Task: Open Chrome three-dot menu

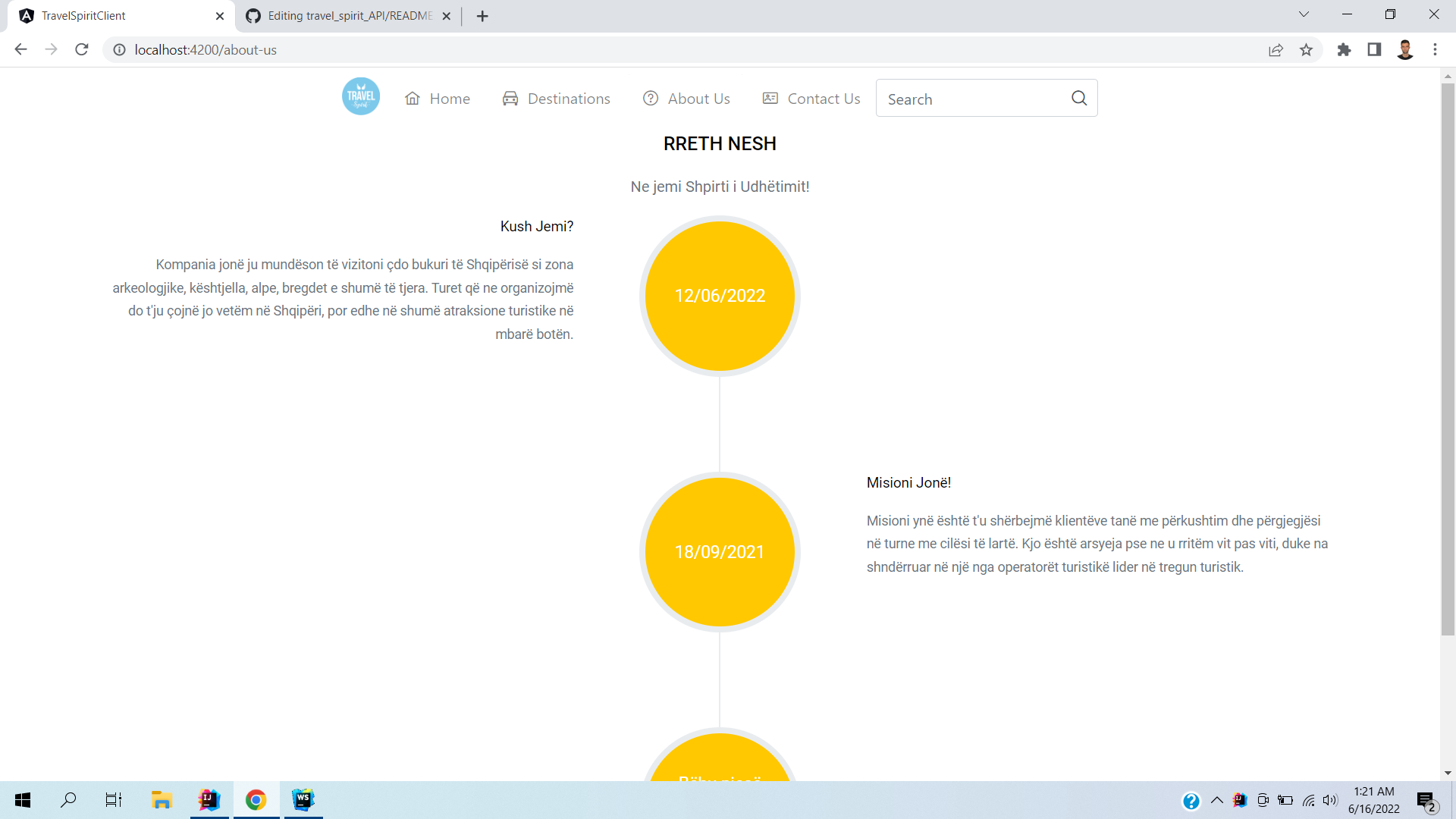Action: (x=1435, y=49)
